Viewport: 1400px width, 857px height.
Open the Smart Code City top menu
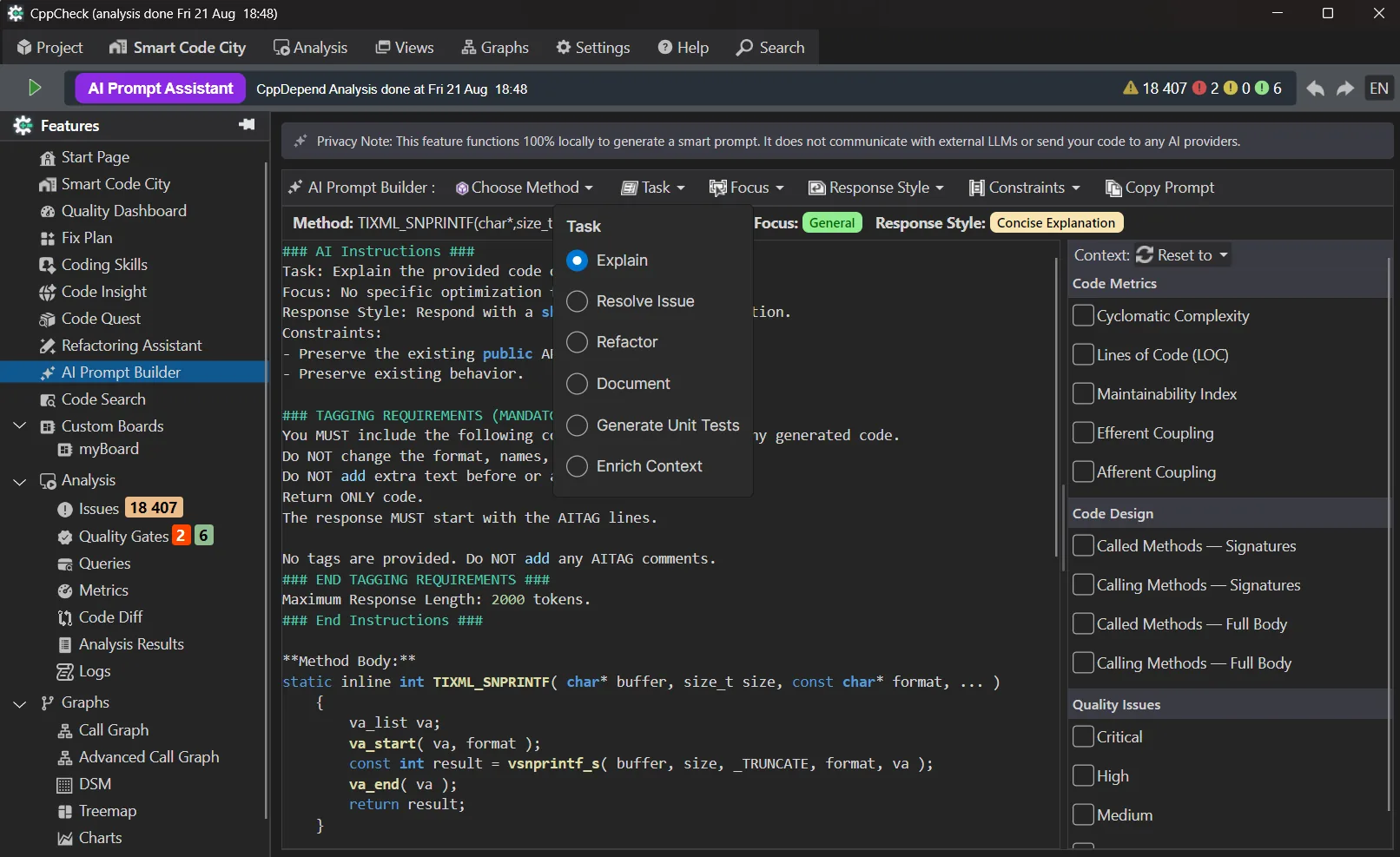coord(178,48)
